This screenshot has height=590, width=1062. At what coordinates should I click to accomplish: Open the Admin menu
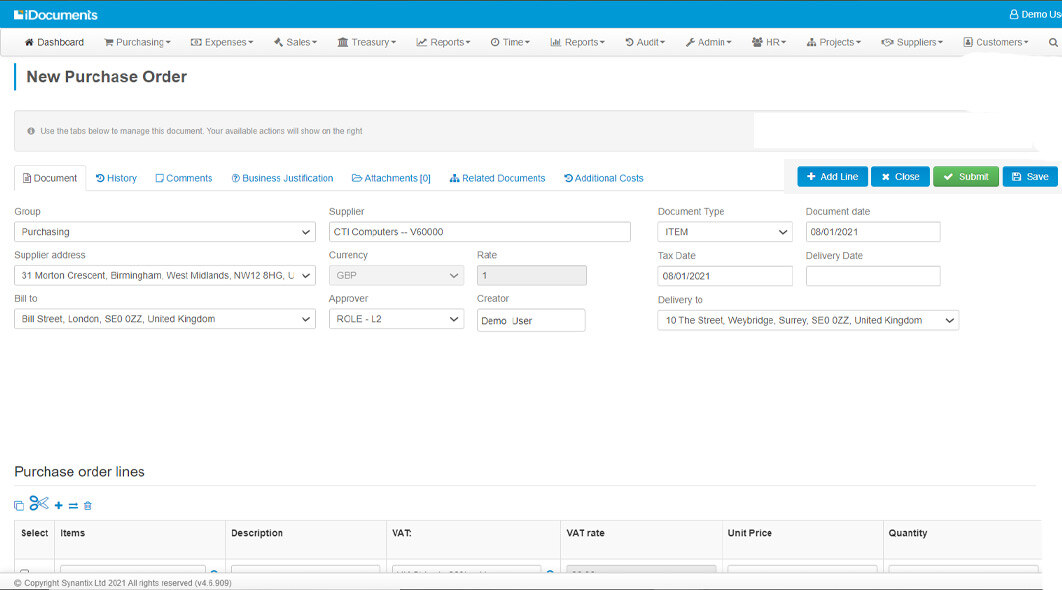click(x=708, y=42)
